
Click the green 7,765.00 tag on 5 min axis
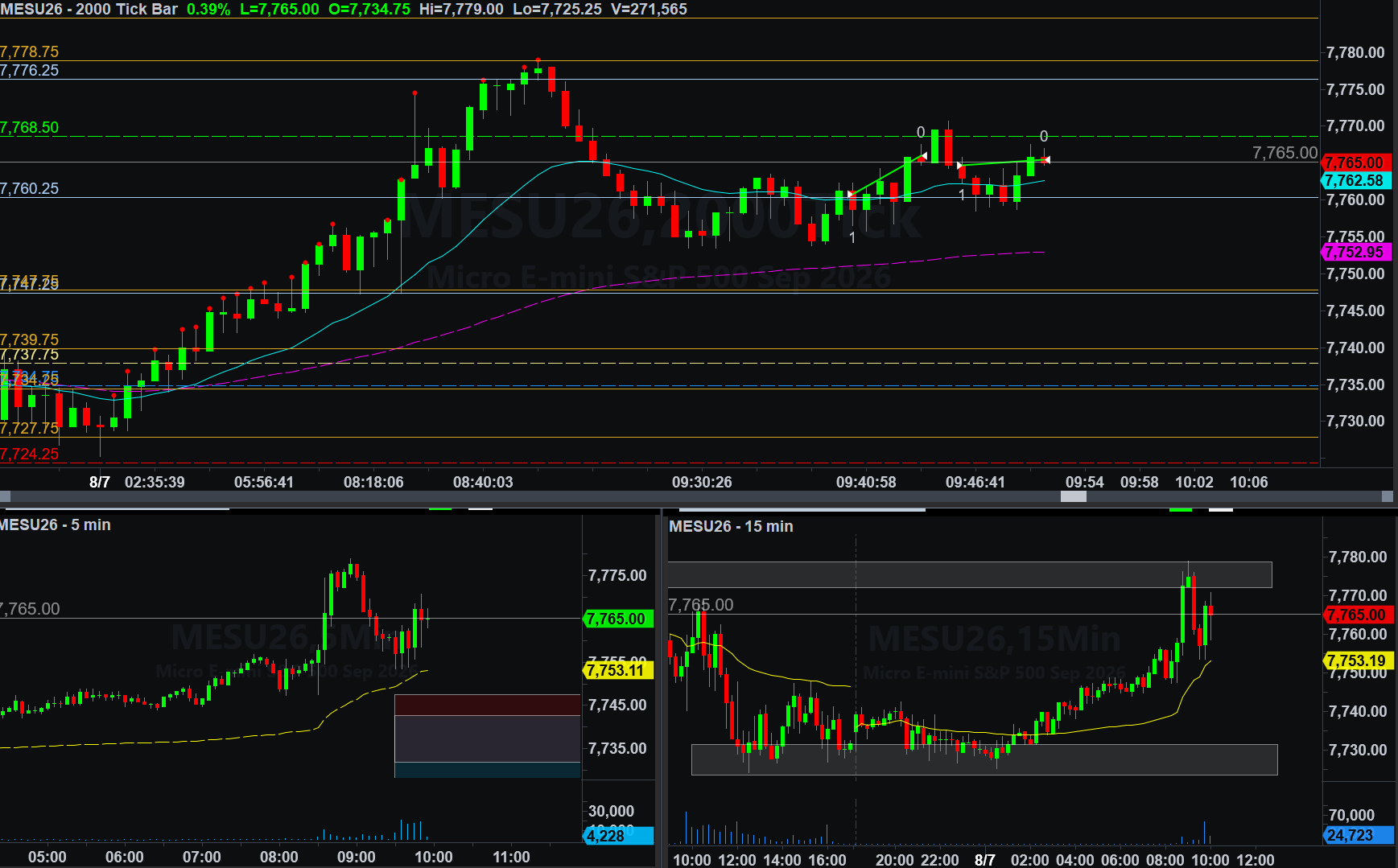click(617, 619)
